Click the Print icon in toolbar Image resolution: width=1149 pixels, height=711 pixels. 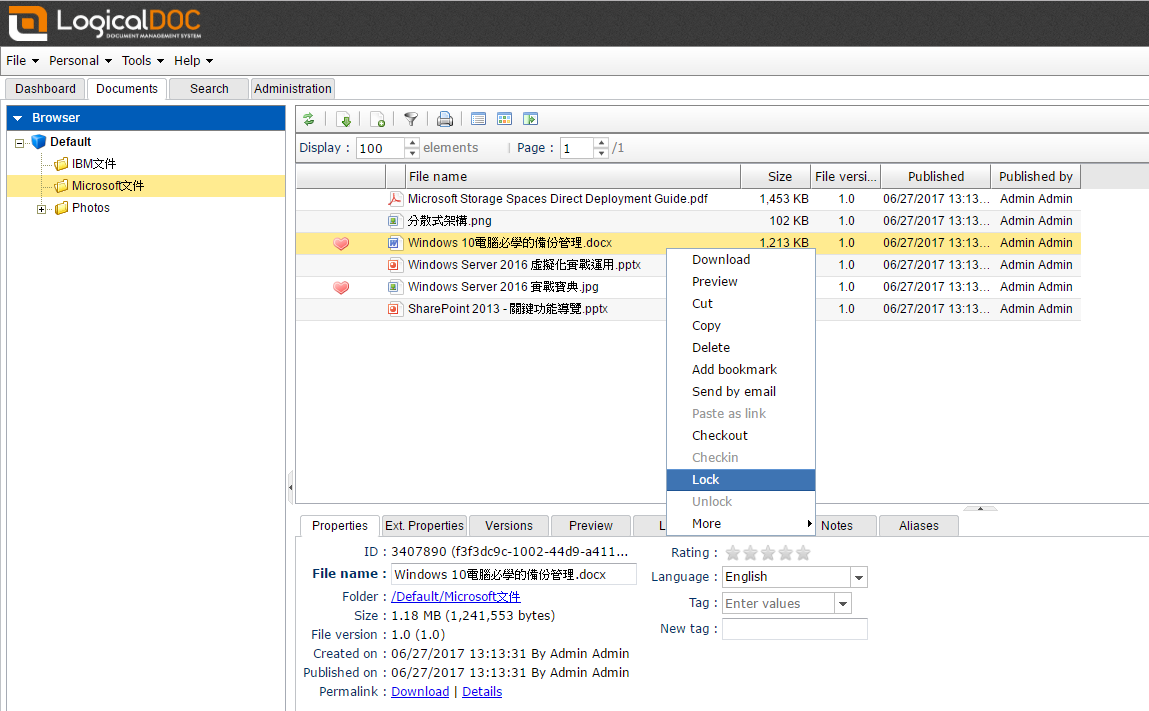tap(444, 119)
